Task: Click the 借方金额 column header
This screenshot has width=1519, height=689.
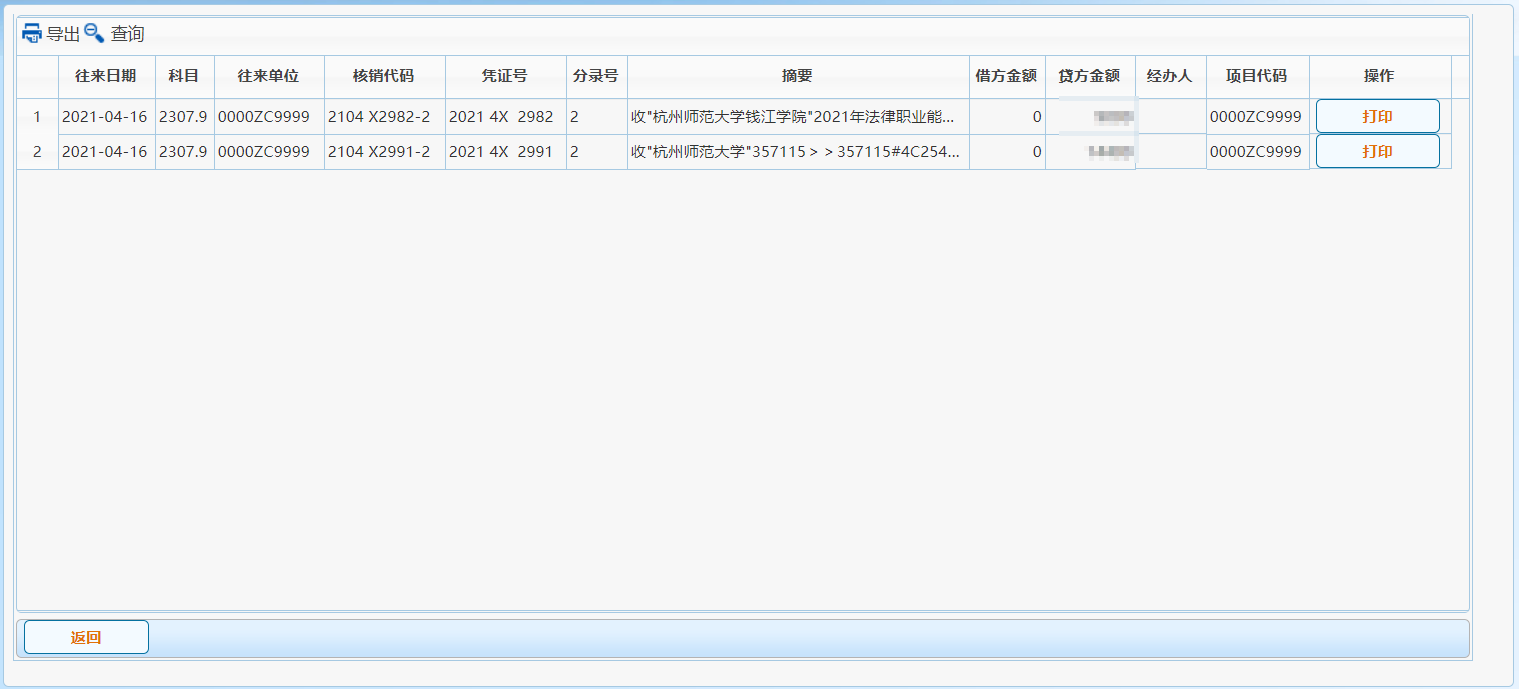Action: pos(1006,76)
